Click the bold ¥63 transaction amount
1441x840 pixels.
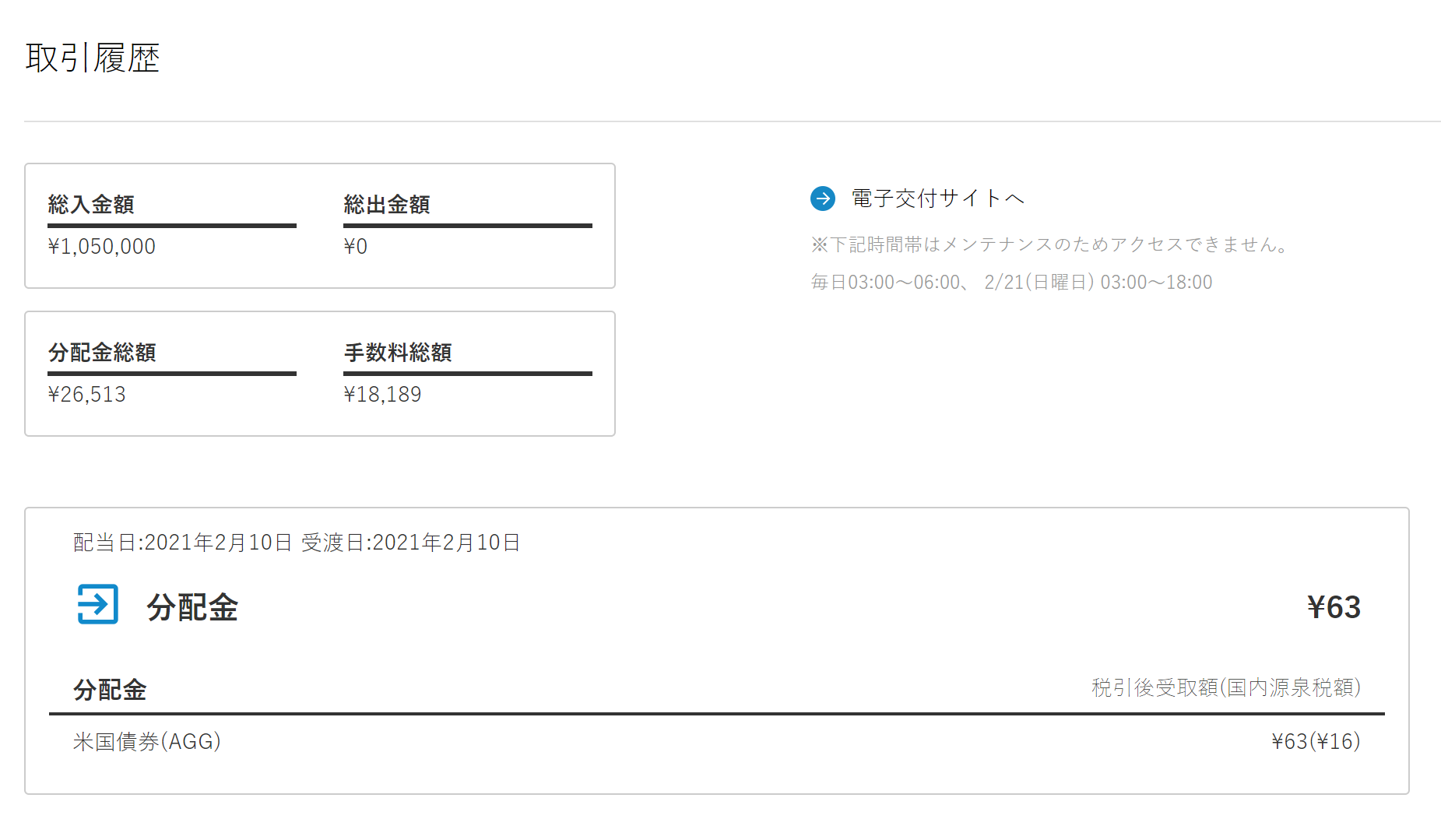[x=1334, y=607]
